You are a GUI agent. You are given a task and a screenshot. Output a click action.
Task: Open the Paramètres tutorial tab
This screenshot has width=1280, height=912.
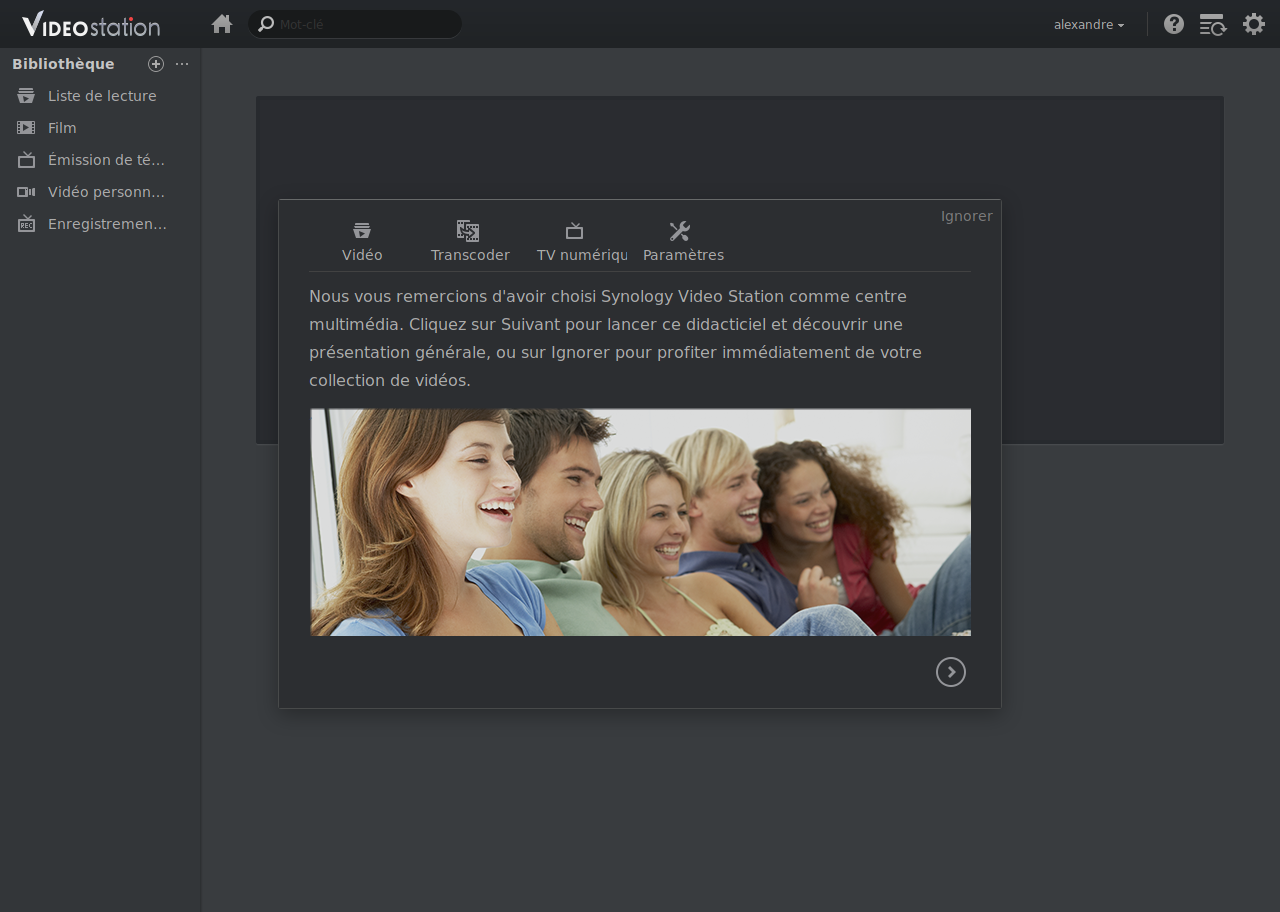(x=682, y=242)
